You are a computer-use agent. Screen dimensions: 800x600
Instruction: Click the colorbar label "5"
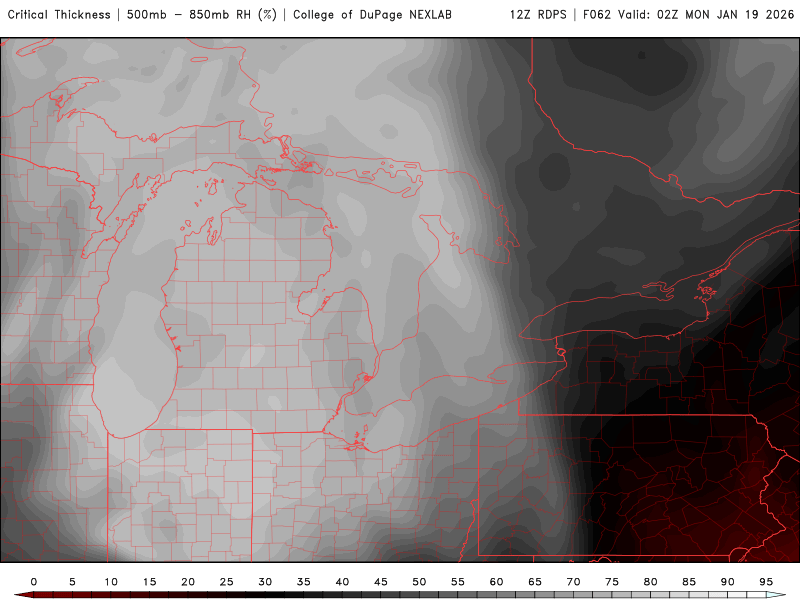coord(72,582)
